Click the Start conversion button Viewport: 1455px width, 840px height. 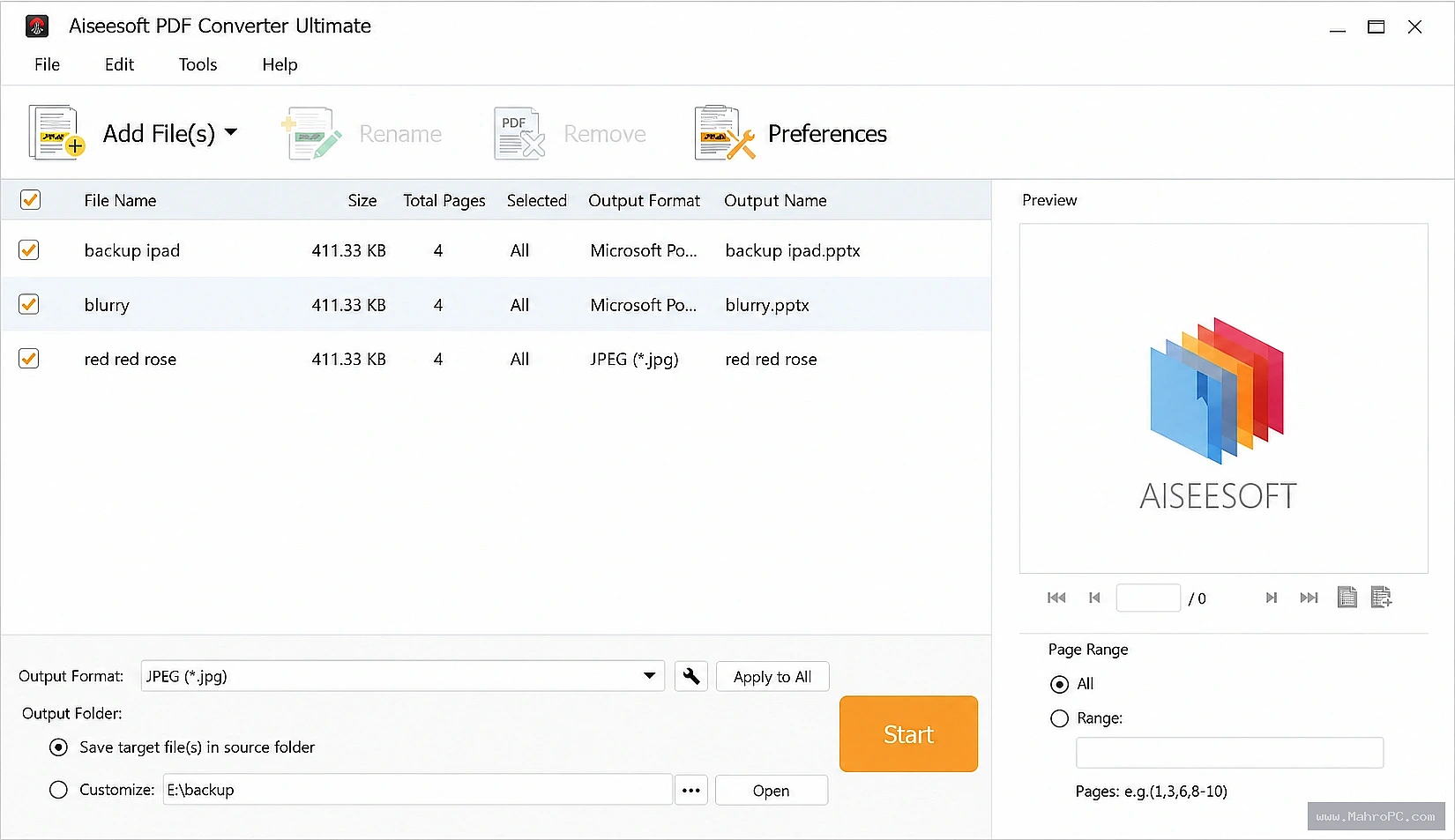(908, 734)
